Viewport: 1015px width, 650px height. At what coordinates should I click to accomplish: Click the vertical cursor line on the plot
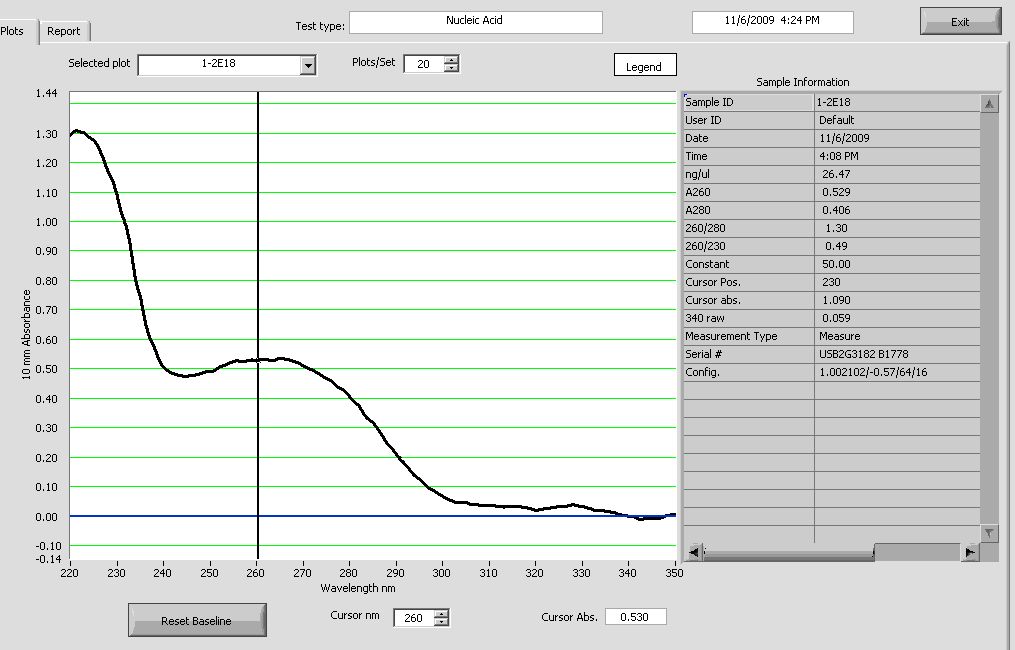tap(258, 324)
